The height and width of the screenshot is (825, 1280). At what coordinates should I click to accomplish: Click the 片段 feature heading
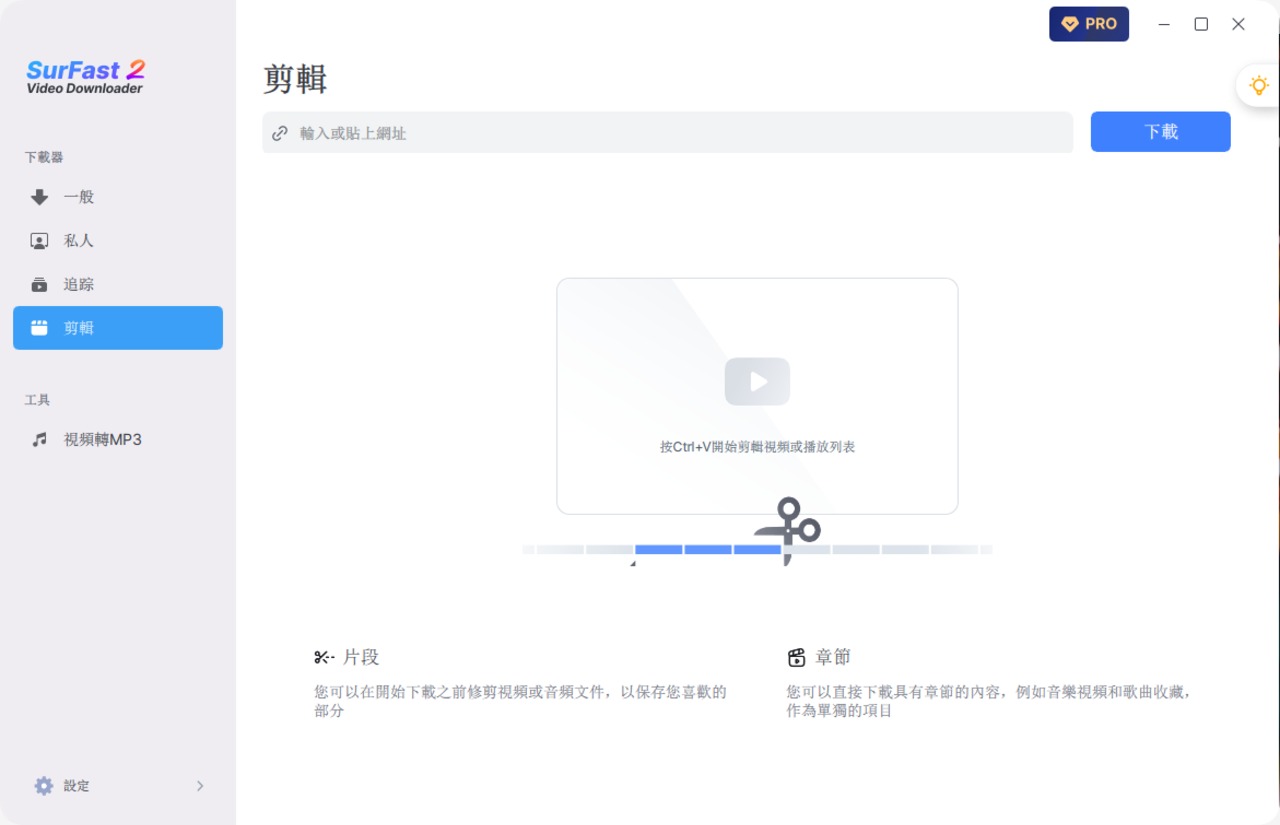360,657
